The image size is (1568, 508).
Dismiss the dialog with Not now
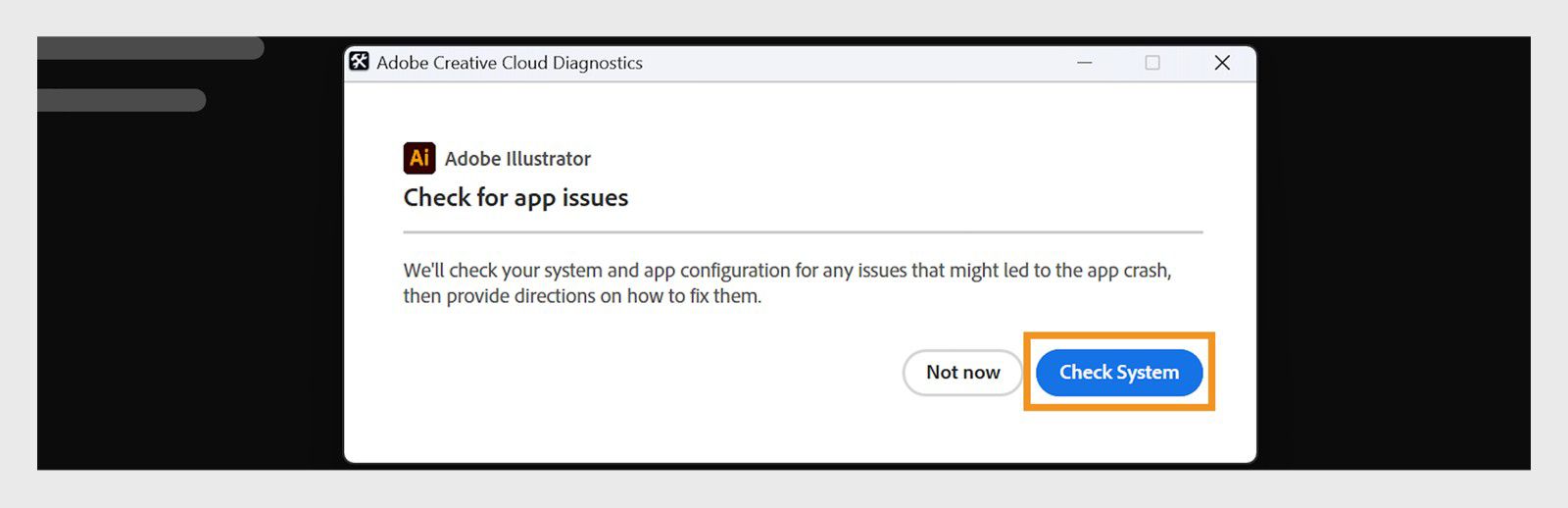[962, 373]
